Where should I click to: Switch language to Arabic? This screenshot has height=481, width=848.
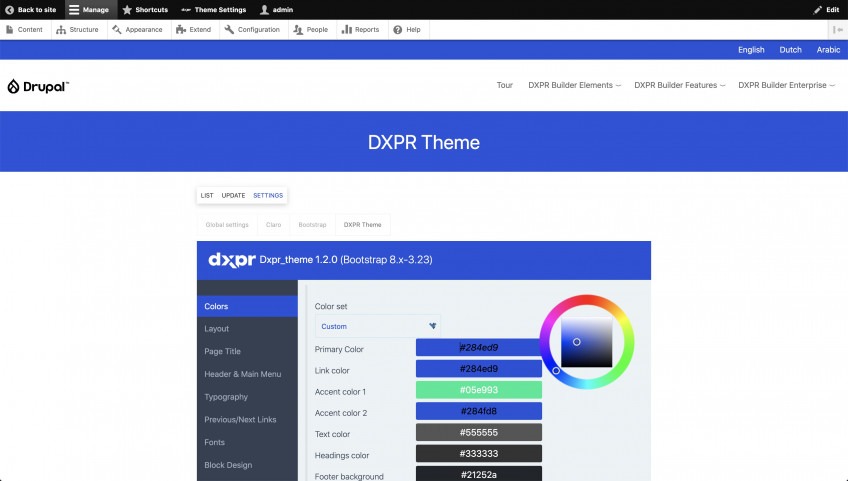point(828,50)
